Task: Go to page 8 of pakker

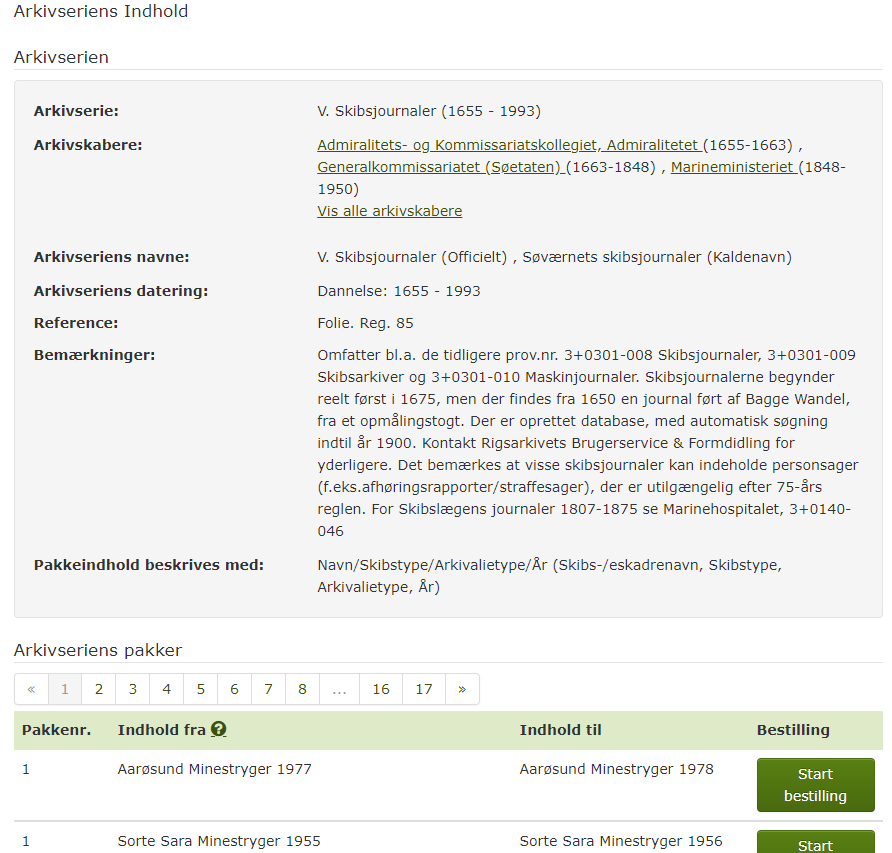Action: click(302, 689)
